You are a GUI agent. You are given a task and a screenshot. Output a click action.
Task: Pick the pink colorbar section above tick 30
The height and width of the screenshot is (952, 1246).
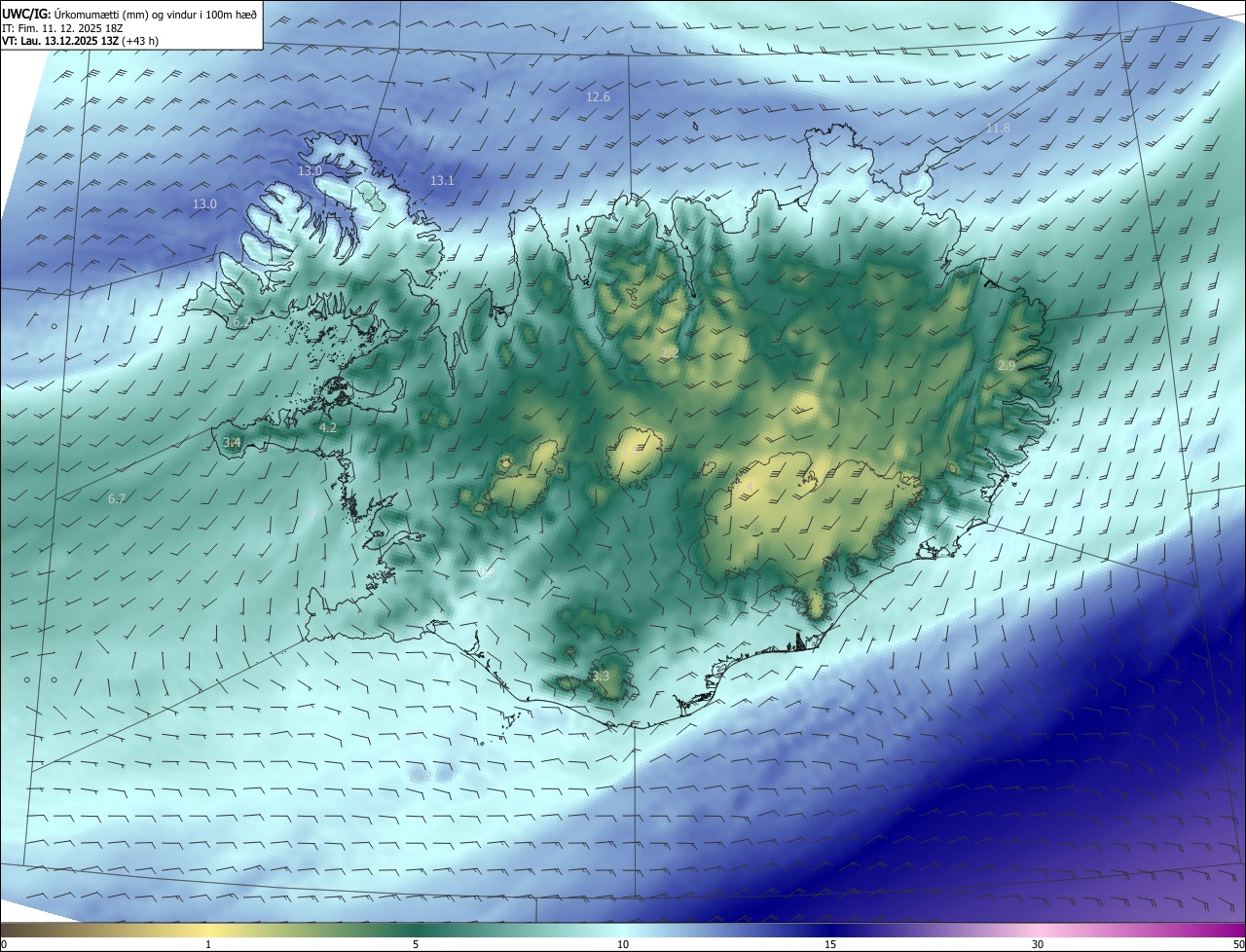pos(1038,930)
